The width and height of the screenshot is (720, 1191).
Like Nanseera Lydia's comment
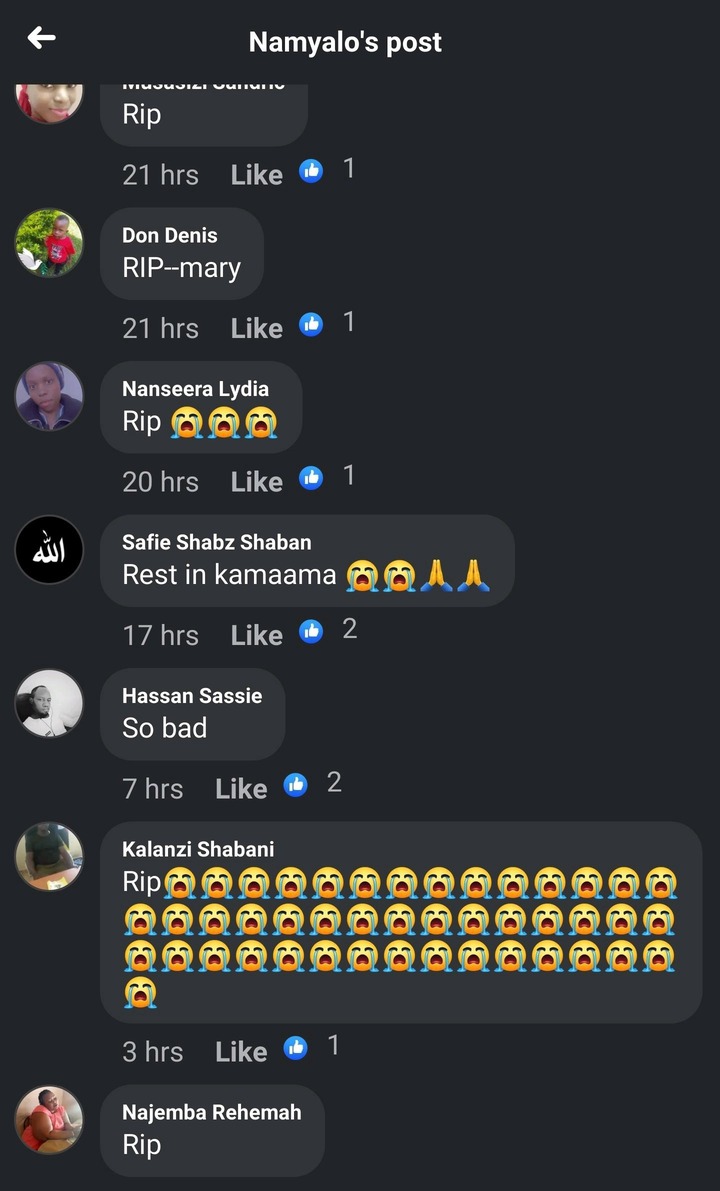tap(257, 482)
